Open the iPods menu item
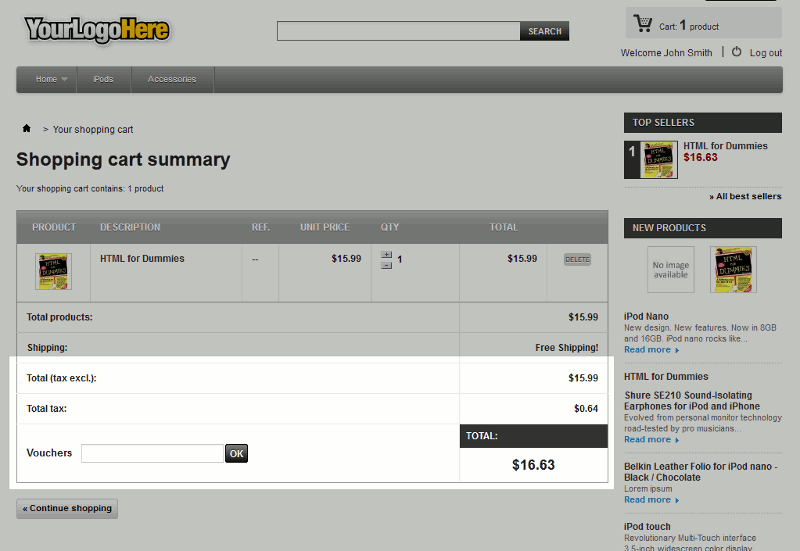Screen dimensions: 800x551 tap(104, 79)
